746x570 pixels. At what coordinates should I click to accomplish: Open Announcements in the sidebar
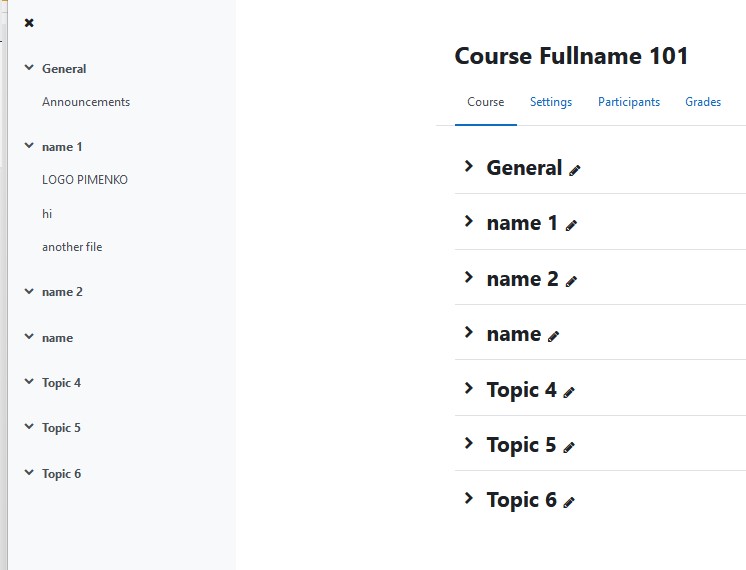tap(86, 102)
